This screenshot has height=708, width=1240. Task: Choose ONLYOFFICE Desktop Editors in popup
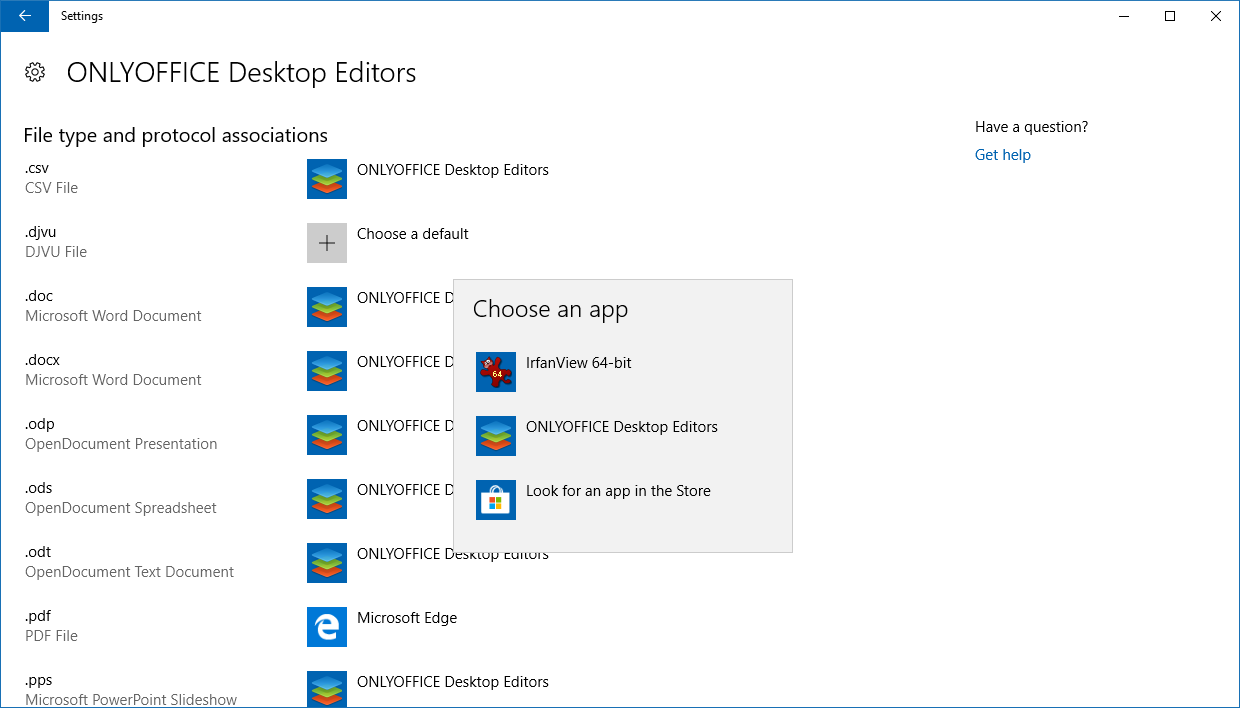(621, 427)
